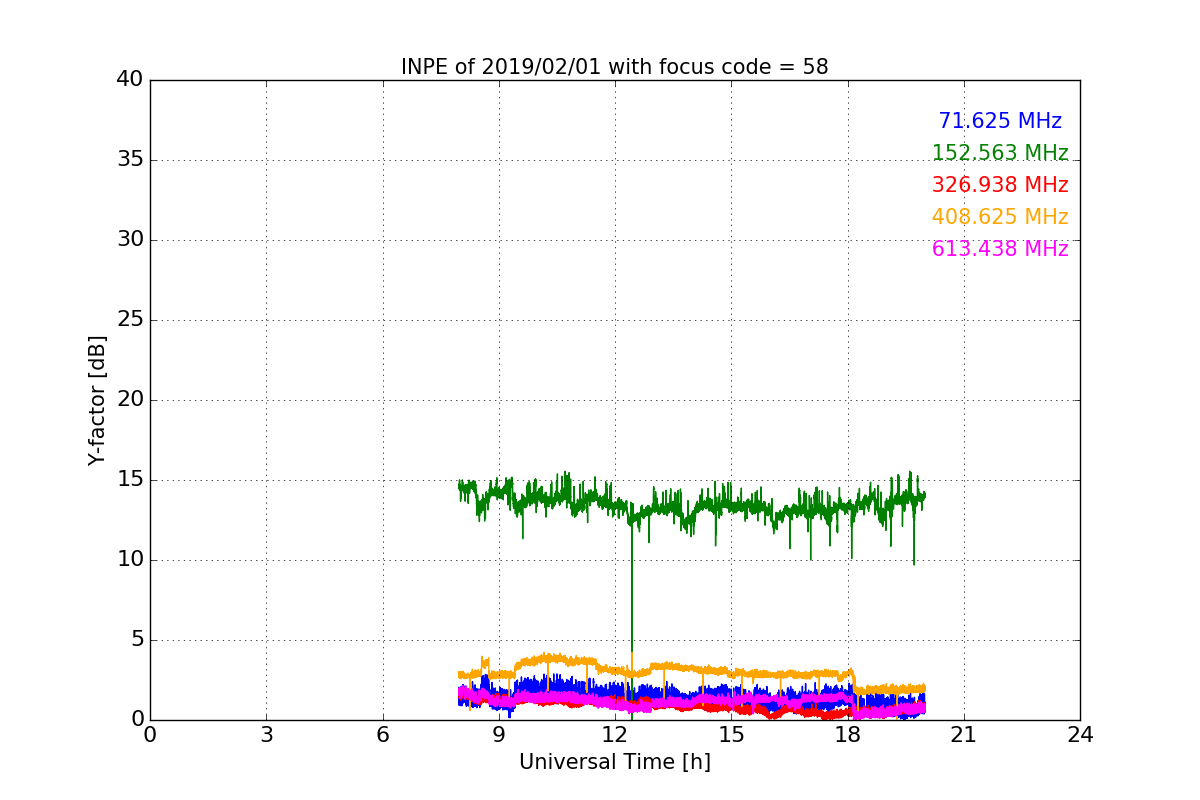
Task: Click the y-axis tick label 35
Action: click(x=129, y=160)
